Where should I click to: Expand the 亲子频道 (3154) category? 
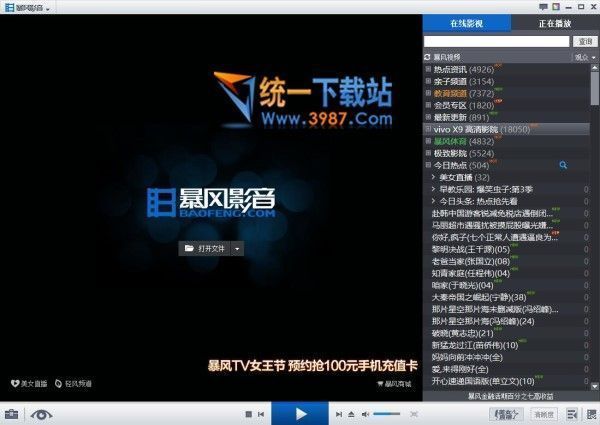429,81
